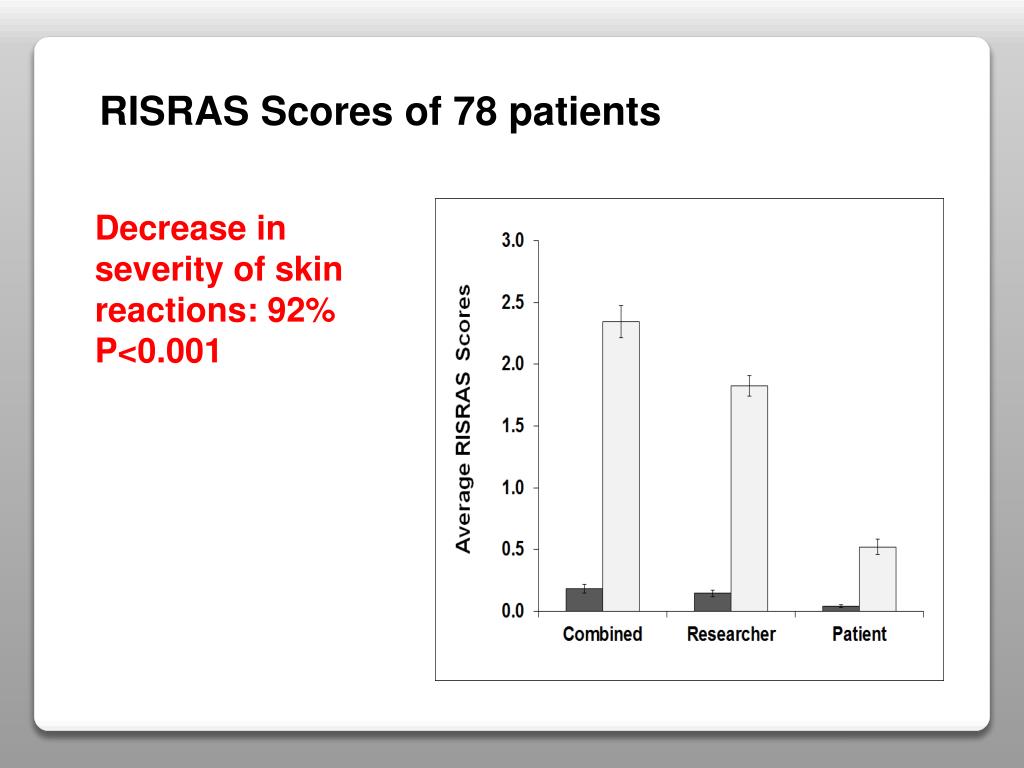Select the light bar for Patient

tap(878, 579)
